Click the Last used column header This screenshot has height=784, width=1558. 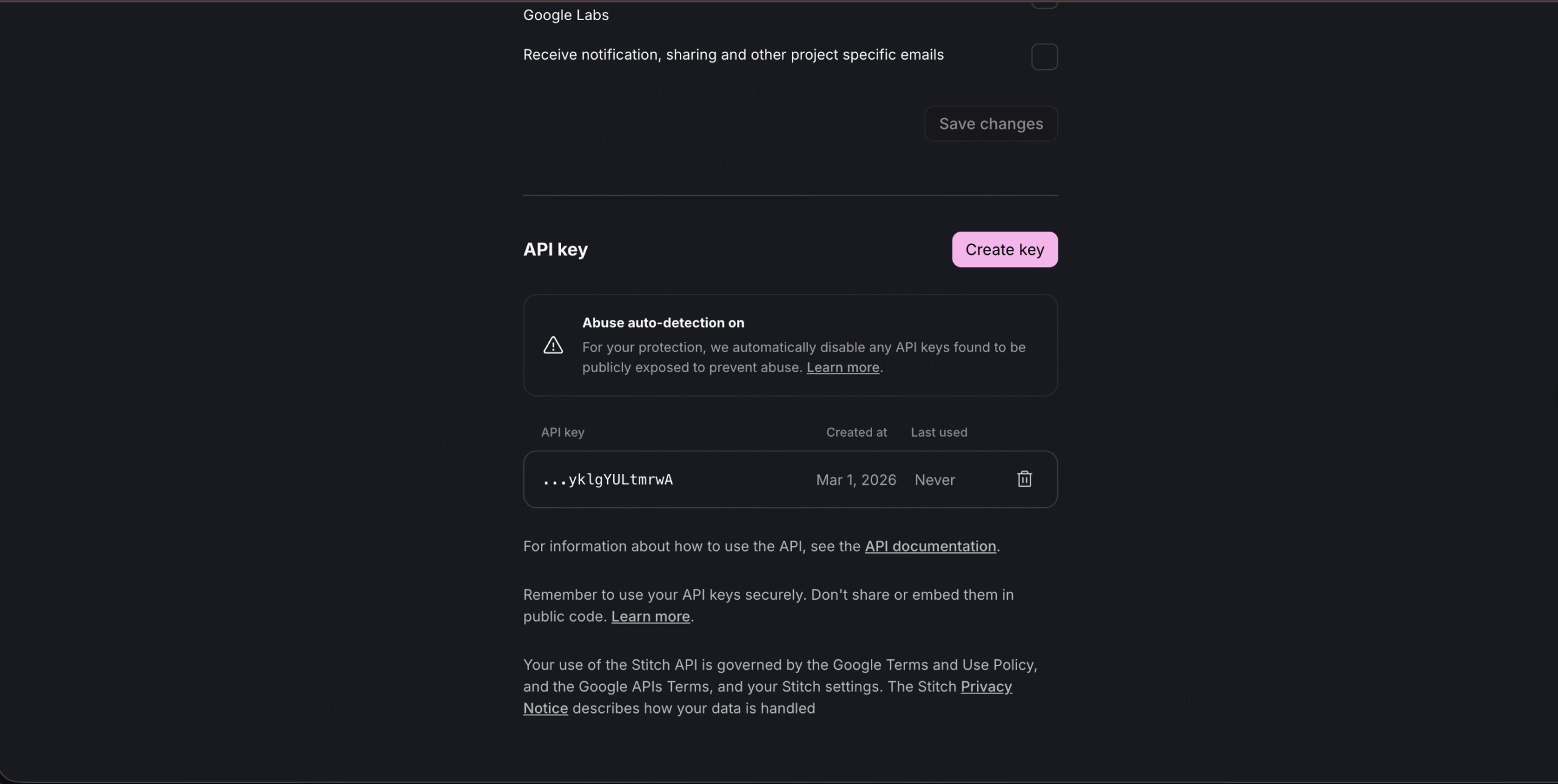coord(938,432)
